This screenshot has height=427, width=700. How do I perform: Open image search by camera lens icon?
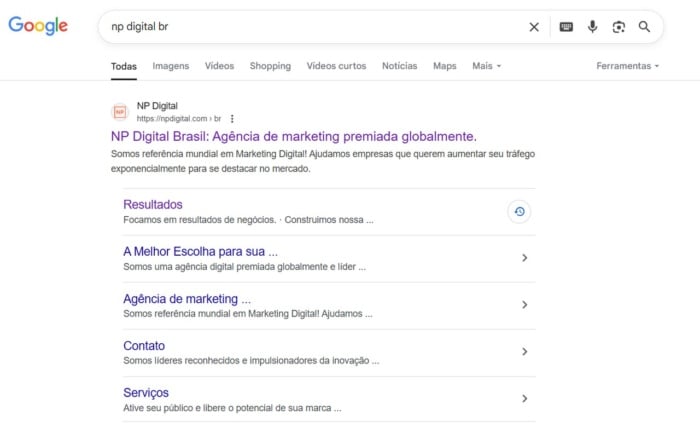(x=618, y=27)
